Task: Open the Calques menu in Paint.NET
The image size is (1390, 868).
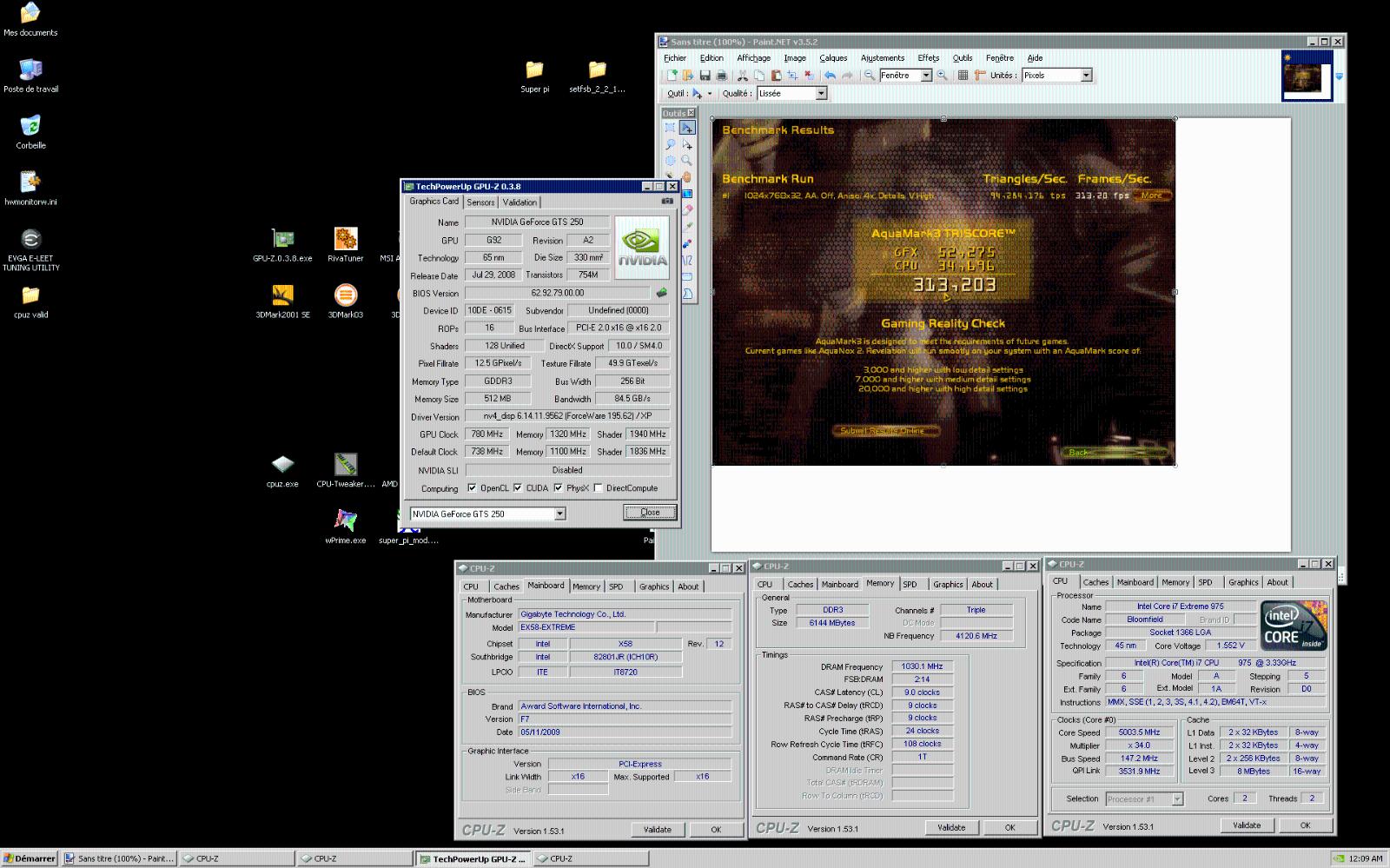Action: [x=833, y=58]
